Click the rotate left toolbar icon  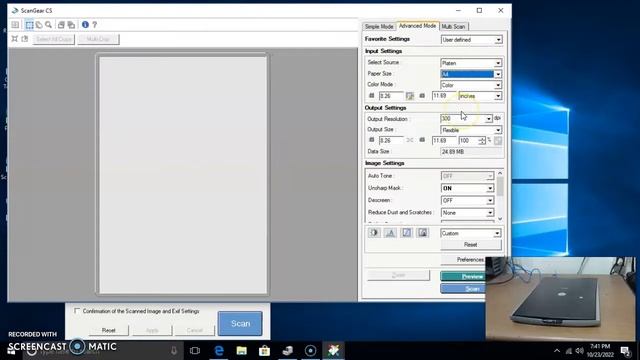click(x=61, y=25)
